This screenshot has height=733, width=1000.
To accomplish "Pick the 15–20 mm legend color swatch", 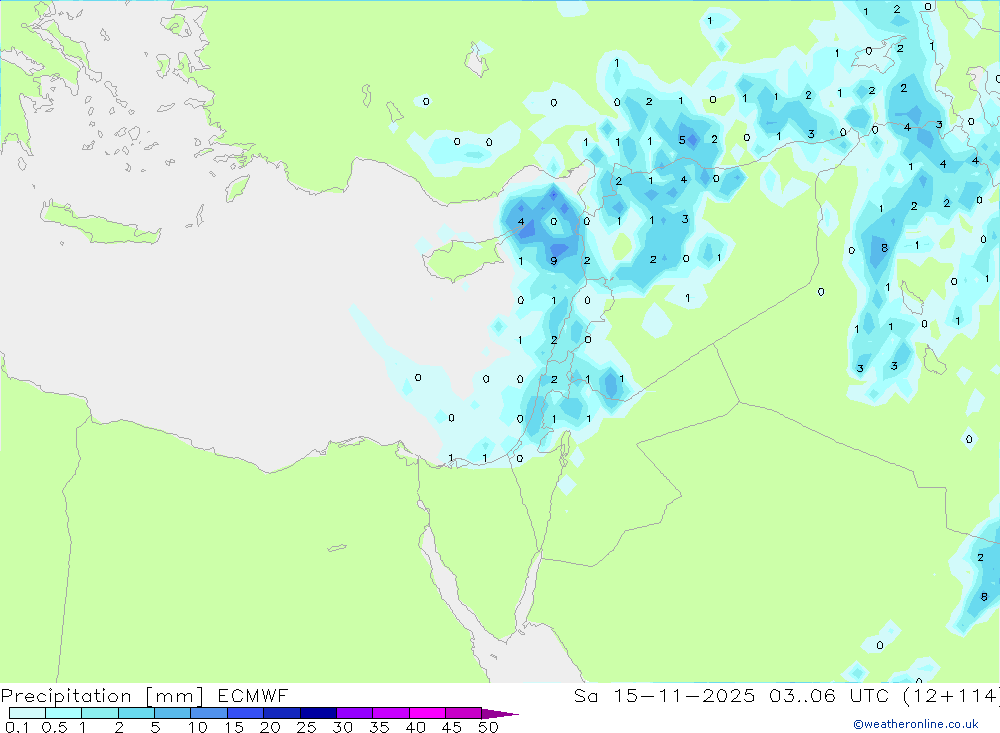I will pos(246,713).
